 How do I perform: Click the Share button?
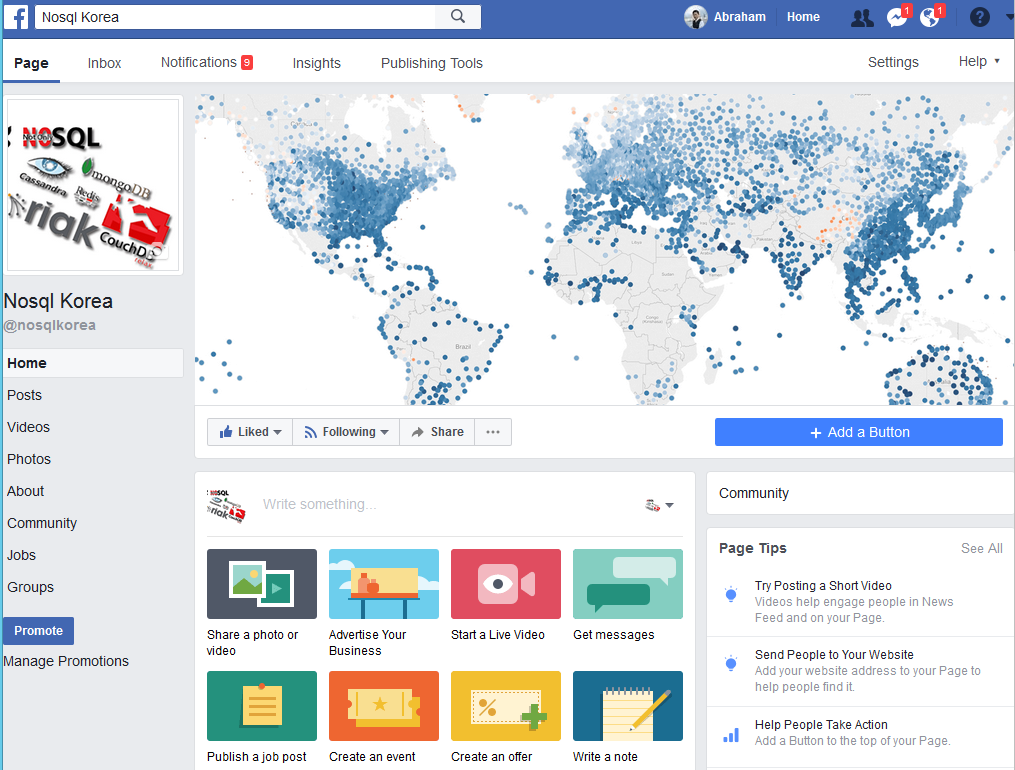coord(438,432)
